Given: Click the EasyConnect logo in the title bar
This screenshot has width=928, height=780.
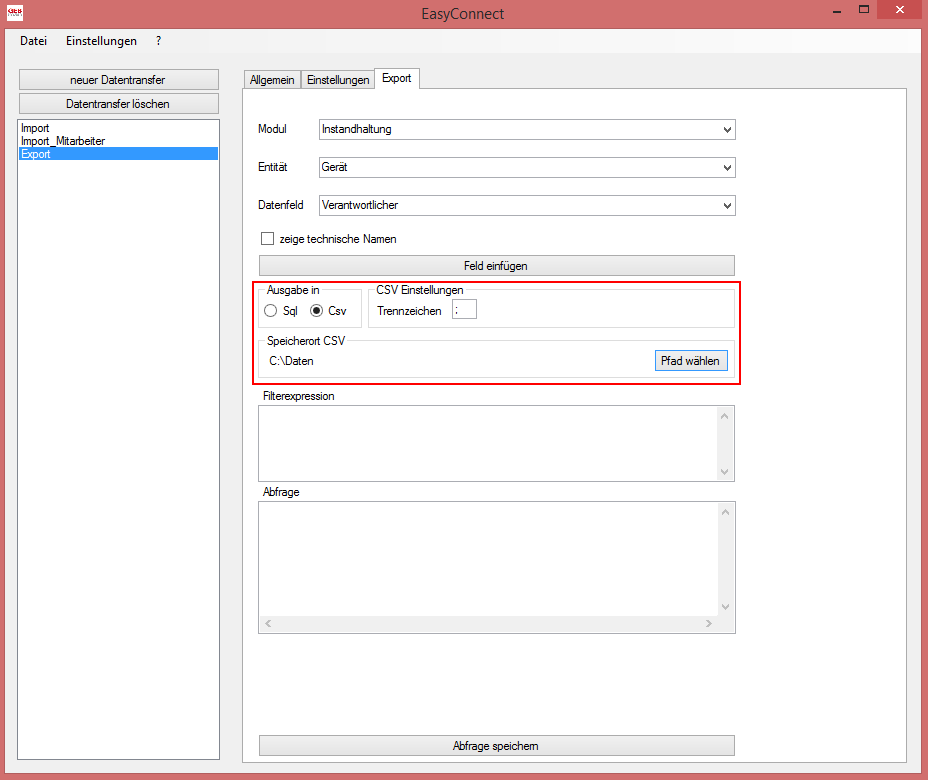Looking at the screenshot, I should coord(15,11).
